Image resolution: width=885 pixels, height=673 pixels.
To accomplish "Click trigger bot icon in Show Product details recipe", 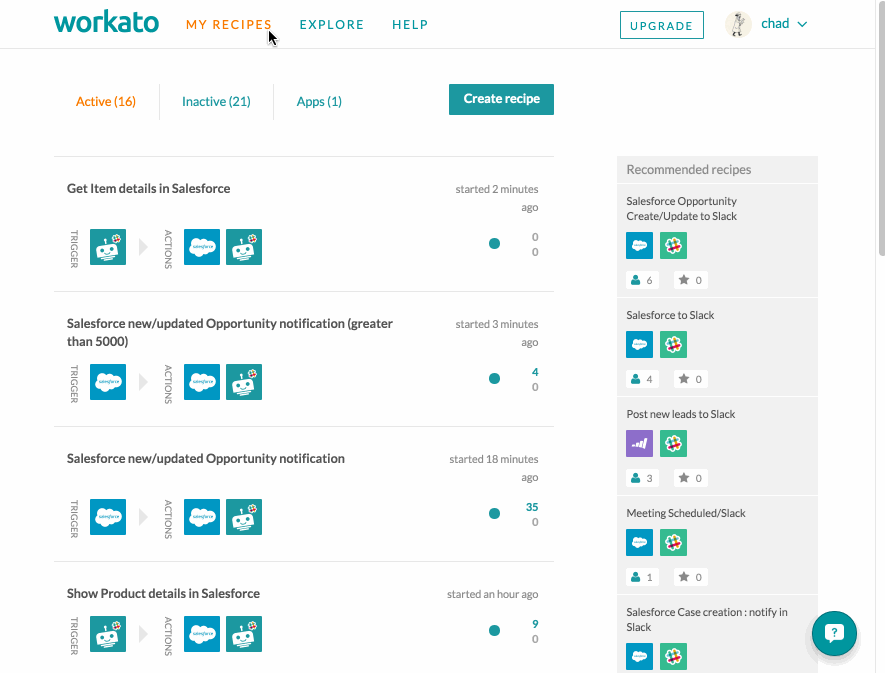I will pos(108,634).
